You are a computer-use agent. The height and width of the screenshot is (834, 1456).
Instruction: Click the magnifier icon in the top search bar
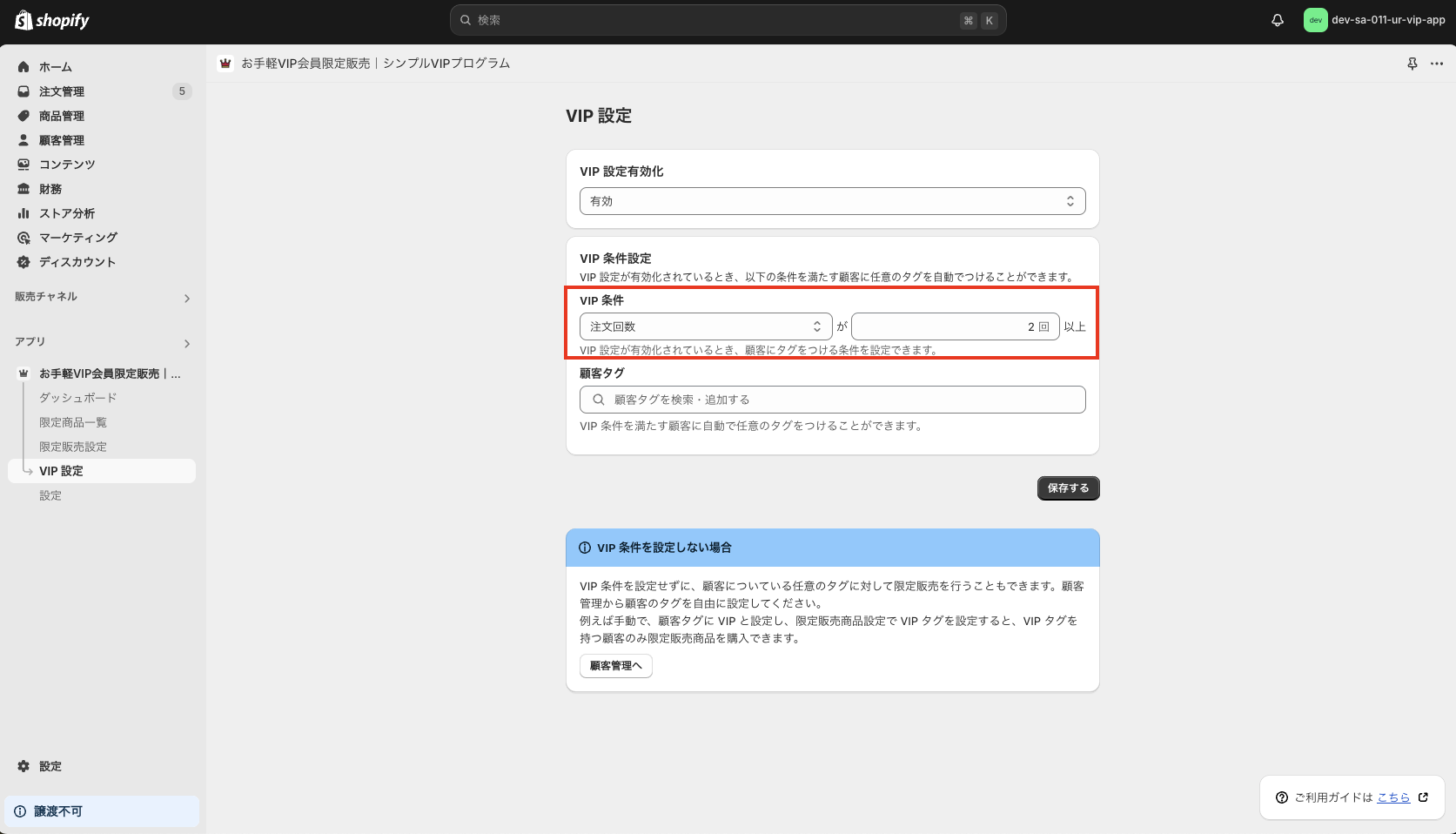(466, 20)
